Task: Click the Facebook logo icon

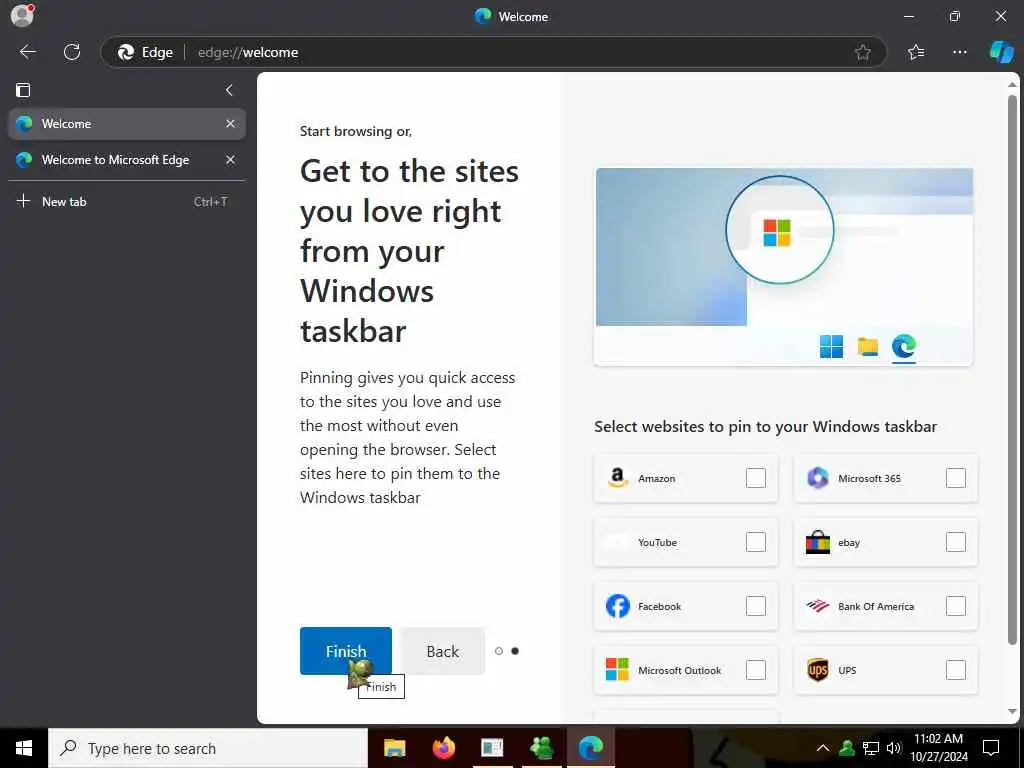Action: coord(617,606)
